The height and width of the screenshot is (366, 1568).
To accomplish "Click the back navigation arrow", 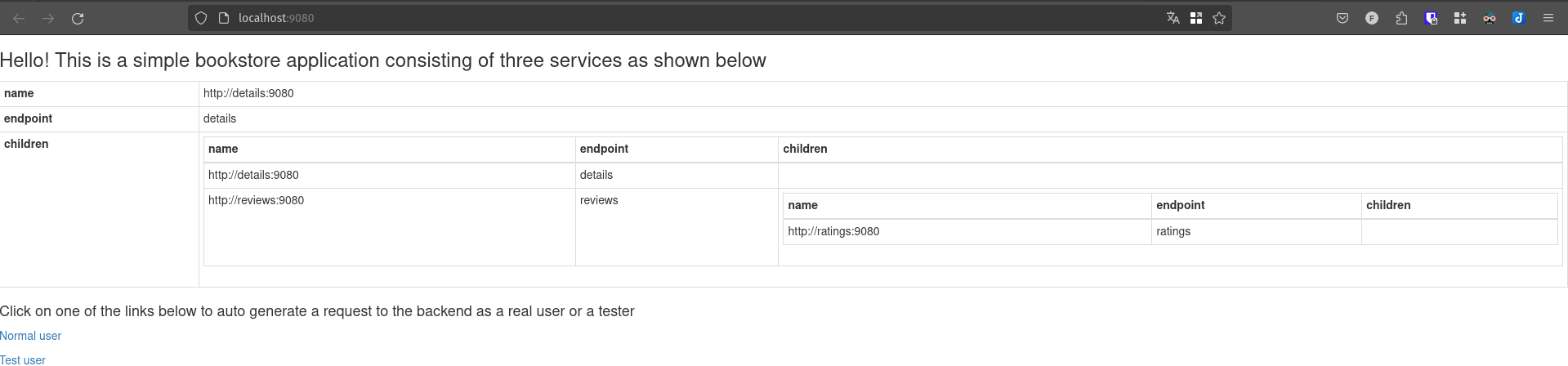I will [x=19, y=18].
